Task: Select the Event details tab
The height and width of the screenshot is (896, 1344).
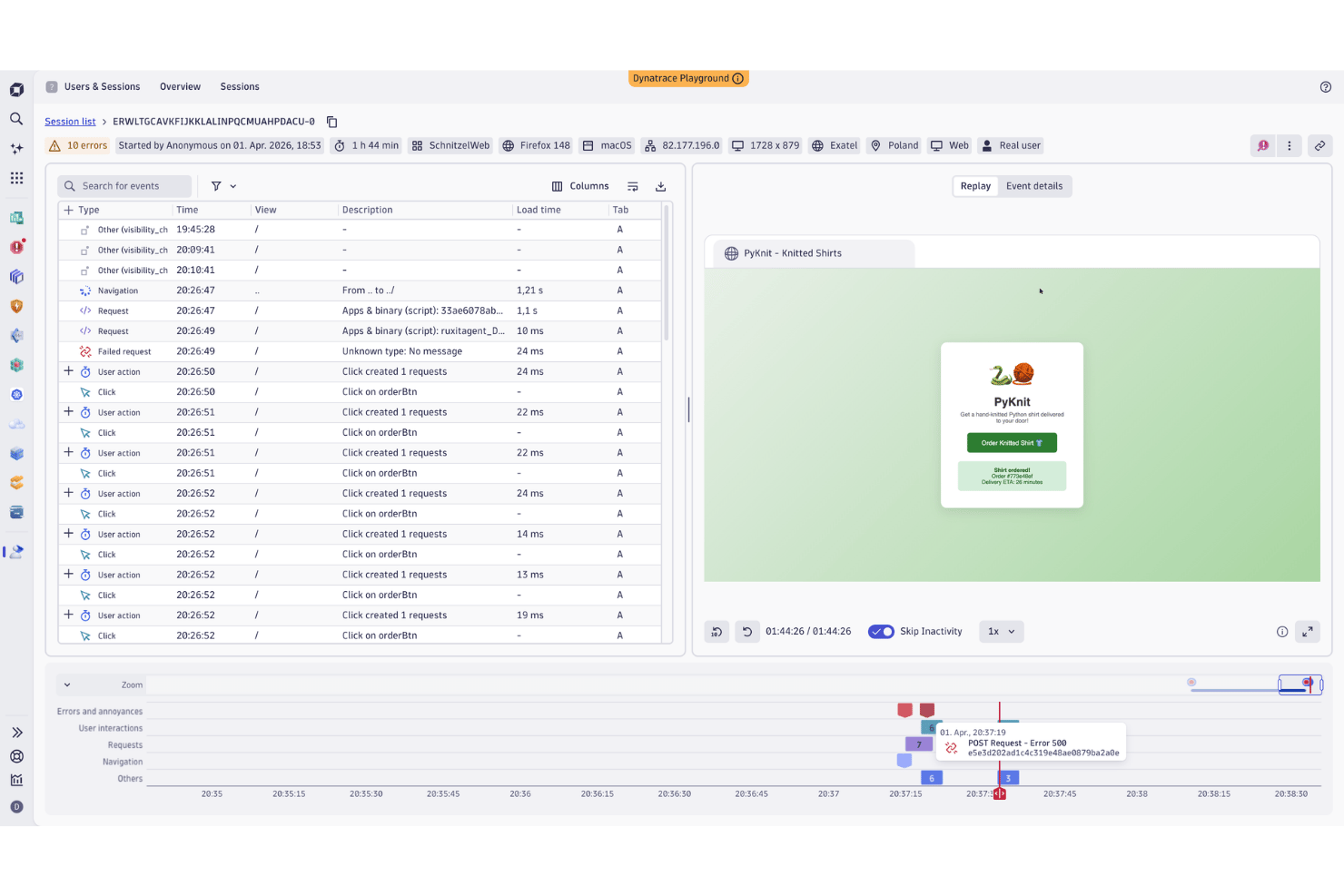Action: coord(1034,186)
